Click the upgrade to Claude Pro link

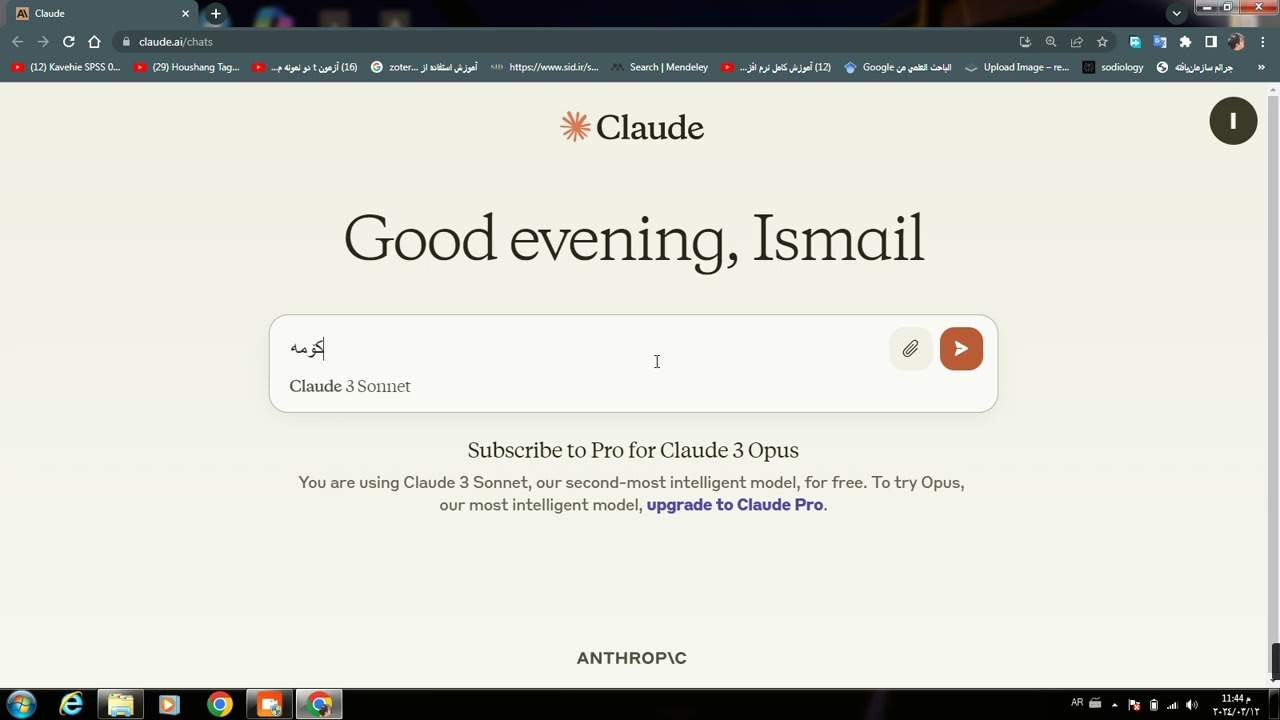coord(735,505)
